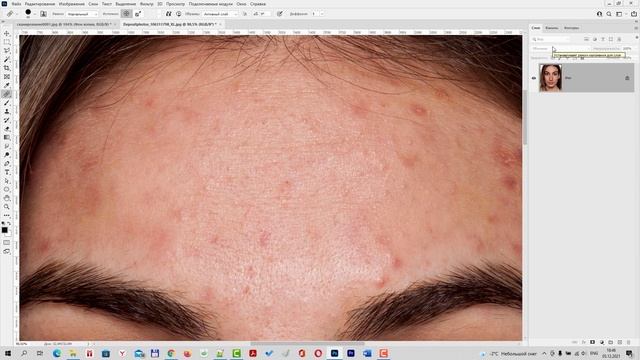
Task: Open the Sample 'Активный слой' dropdown
Action: click(220, 14)
